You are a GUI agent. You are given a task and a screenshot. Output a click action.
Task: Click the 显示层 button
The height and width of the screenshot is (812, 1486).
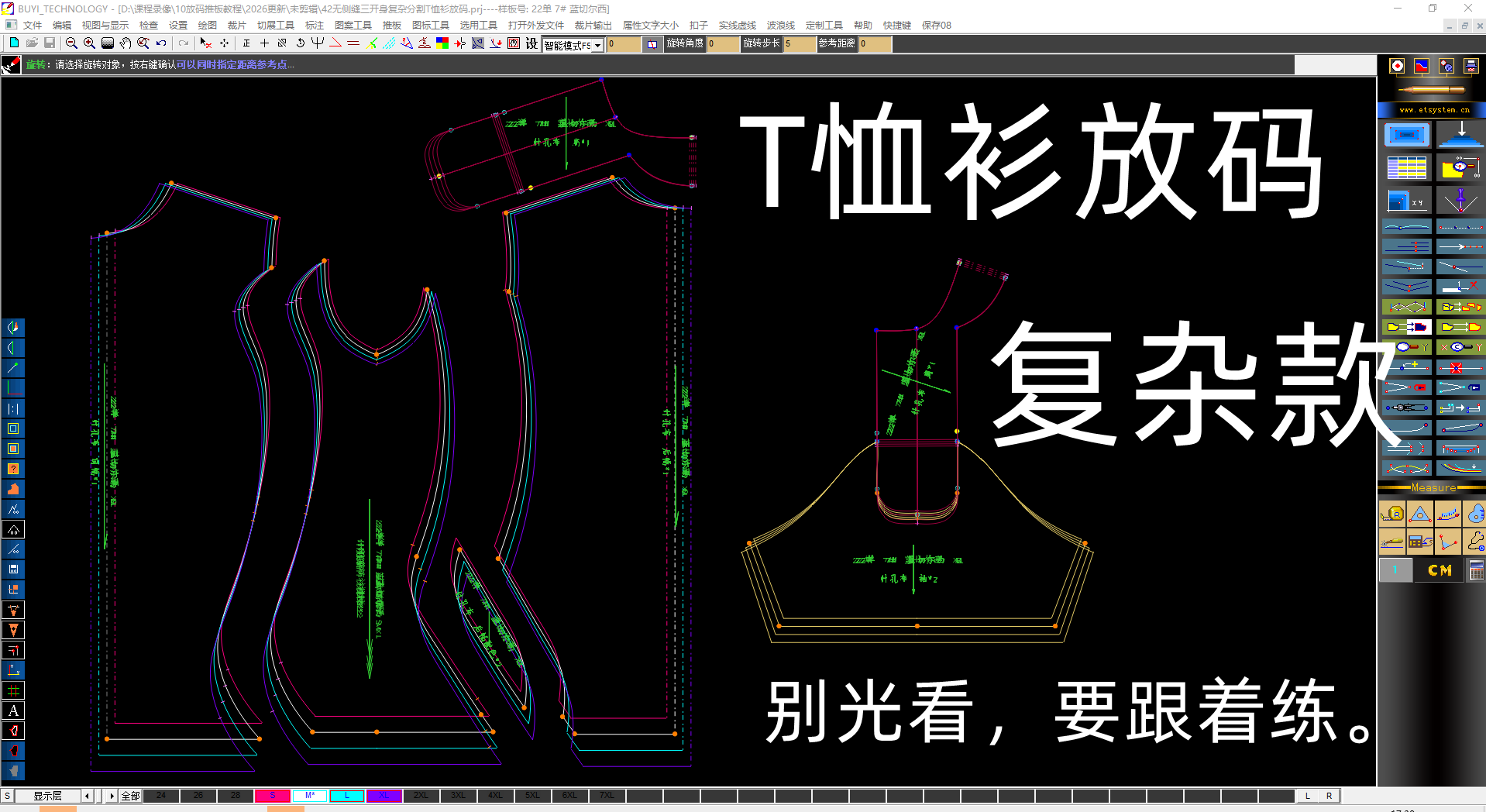coord(48,796)
